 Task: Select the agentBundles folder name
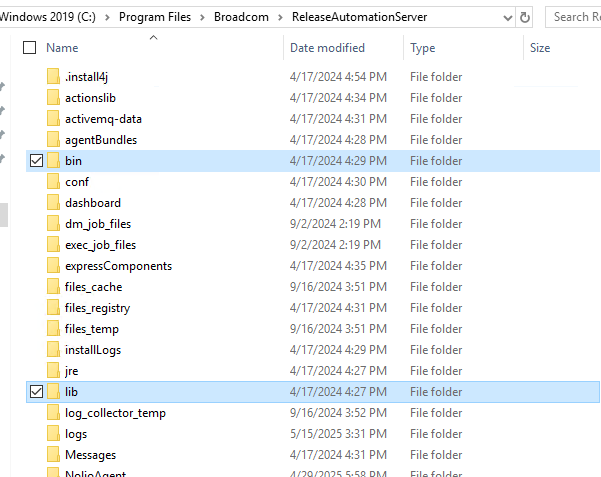pyautogui.click(x=101, y=140)
